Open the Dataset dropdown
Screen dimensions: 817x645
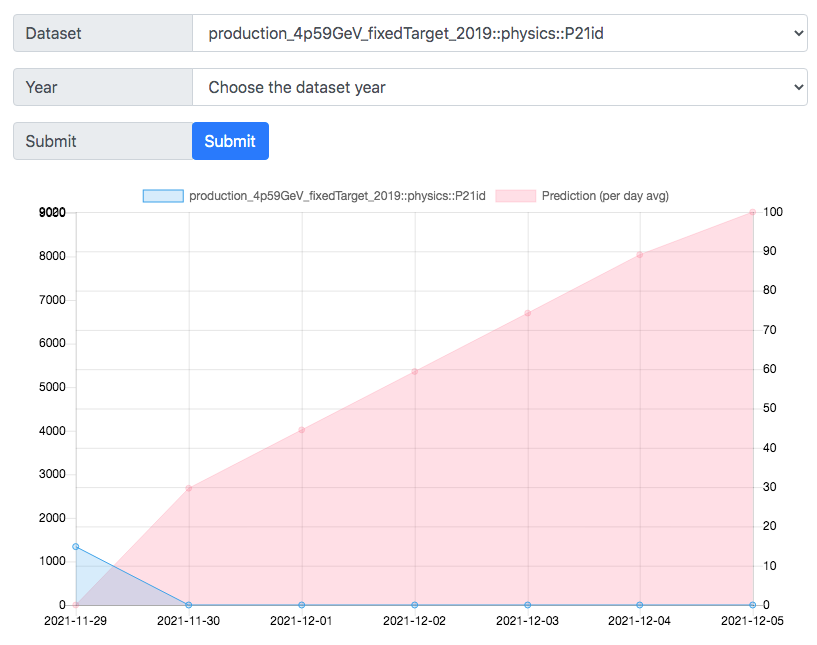pos(500,33)
